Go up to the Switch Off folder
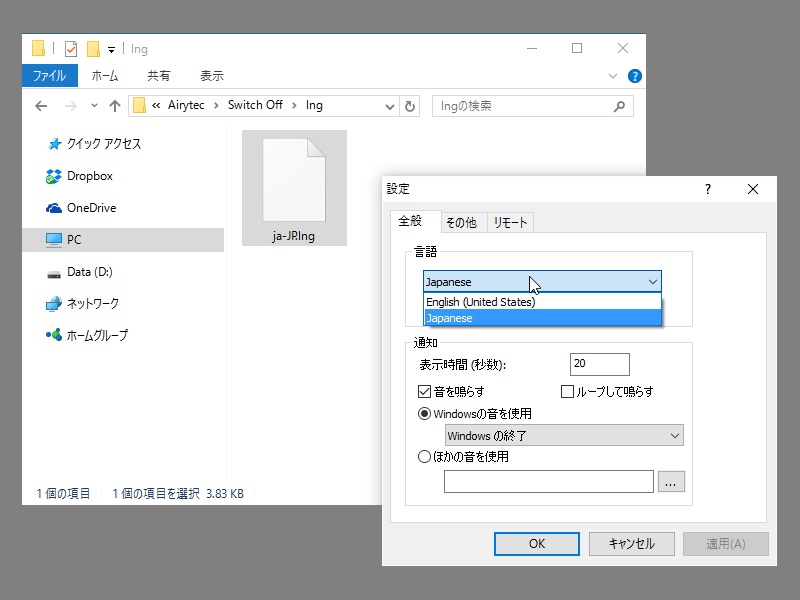This screenshot has height=600, width=800. pos(115,105)
